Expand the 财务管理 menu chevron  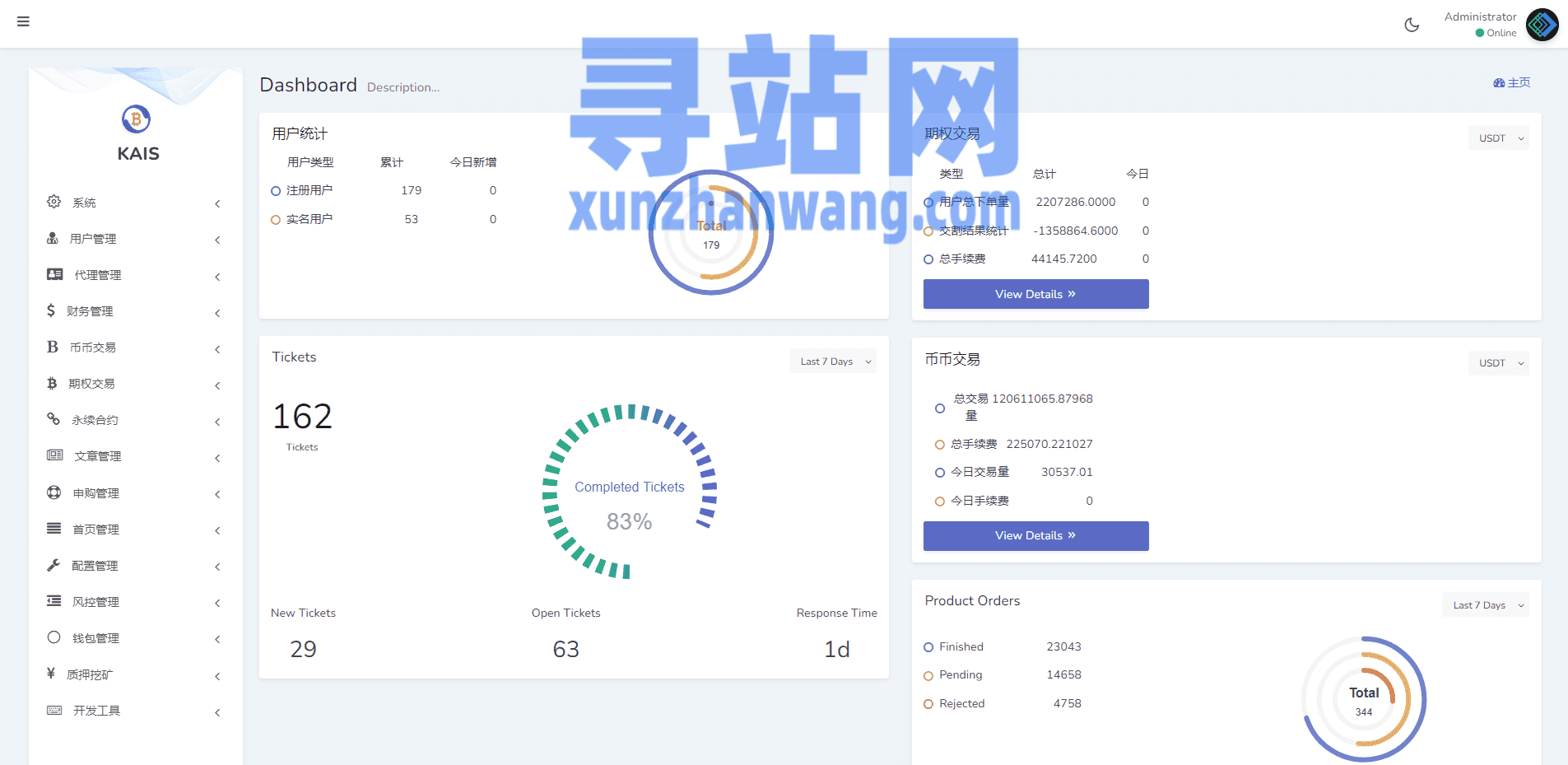pyautogui.click(x=217, y=313)
